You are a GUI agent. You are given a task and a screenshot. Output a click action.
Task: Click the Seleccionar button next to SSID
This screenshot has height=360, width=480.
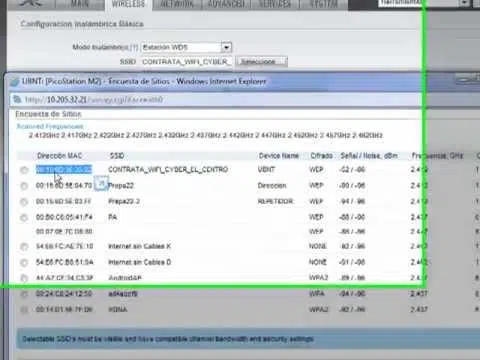tap(261, 62)
